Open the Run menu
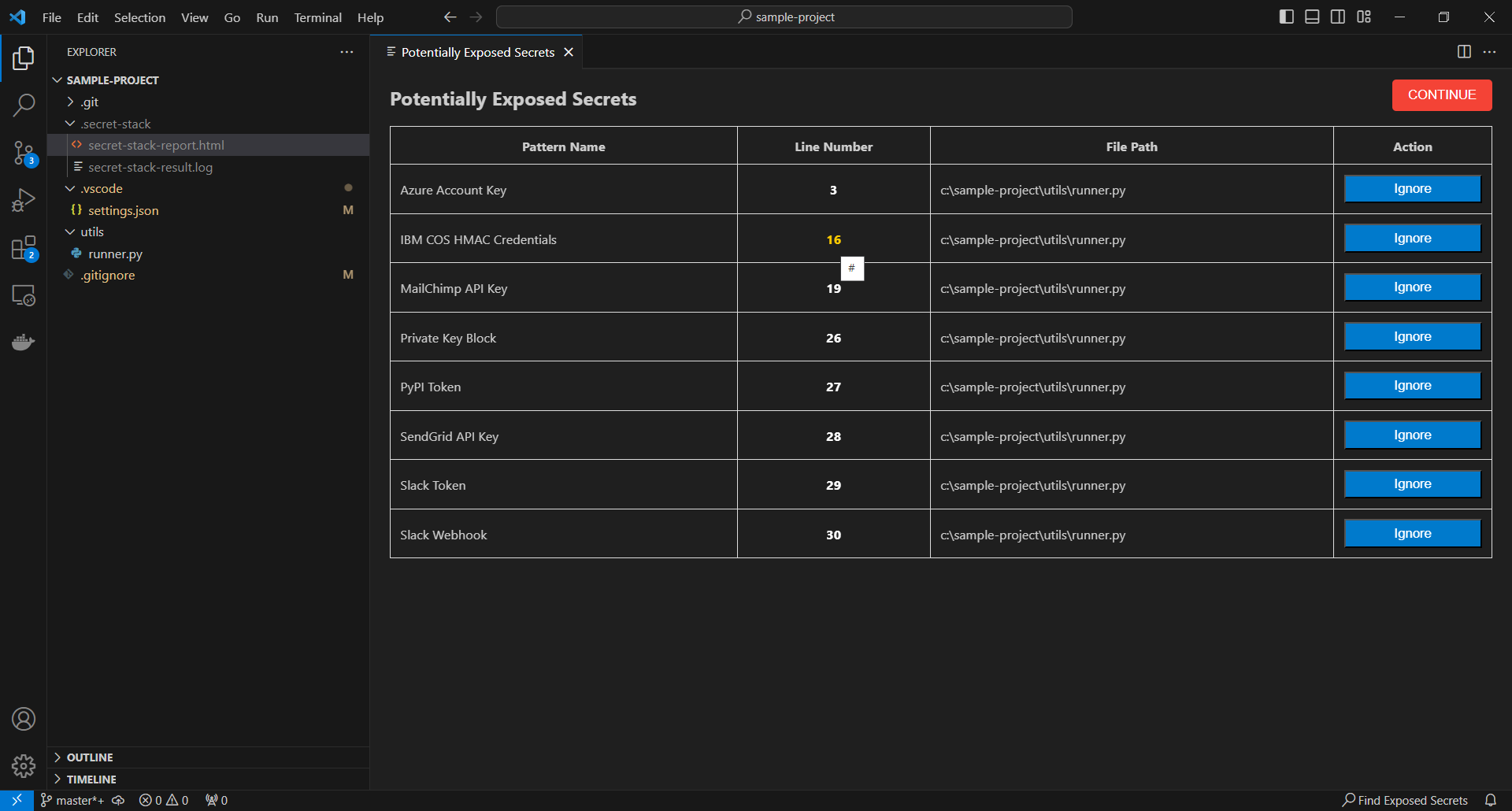This screenshot has width=1512, height=811. pos(267,17)
